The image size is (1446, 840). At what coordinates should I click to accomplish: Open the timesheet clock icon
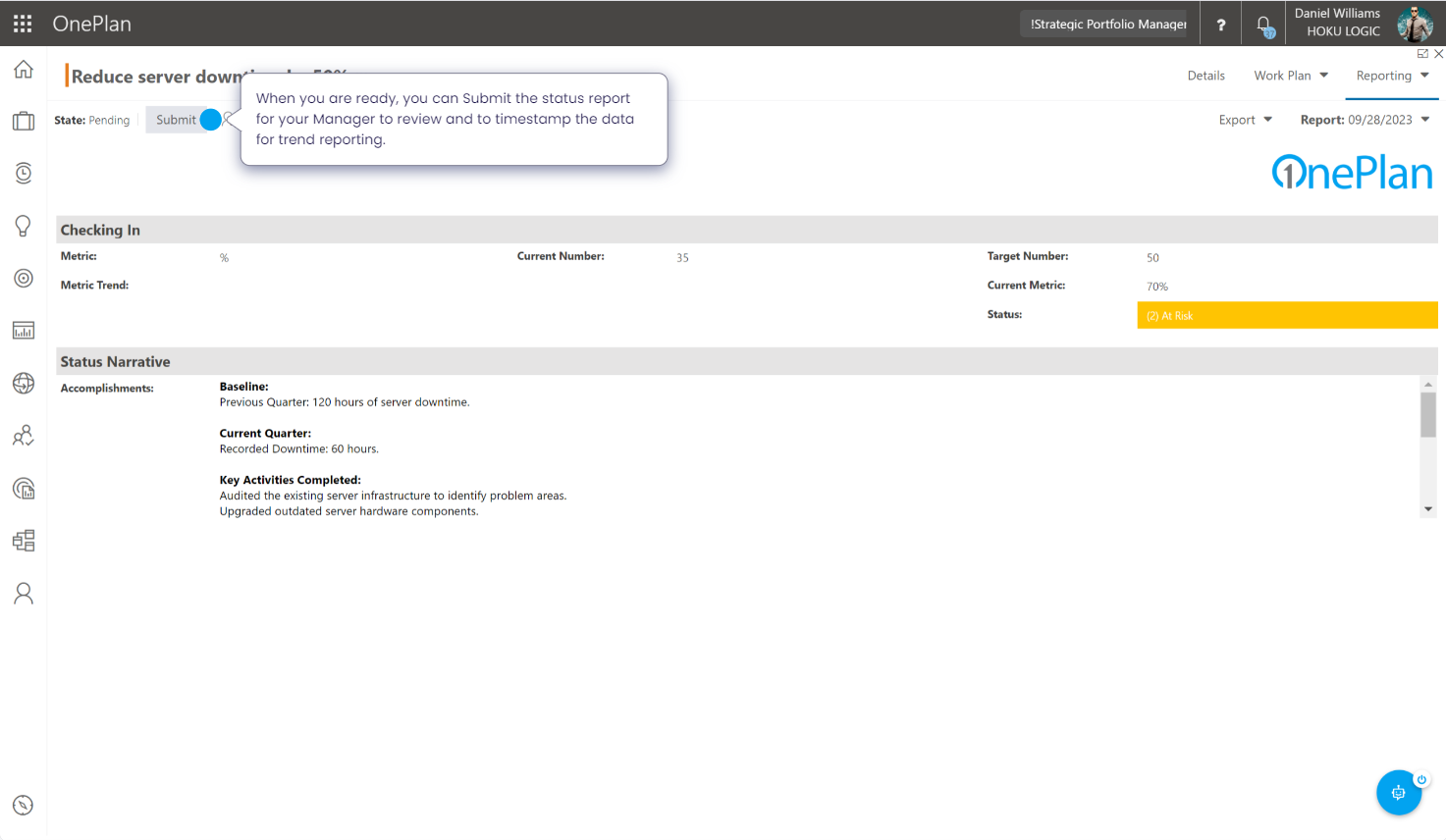[x=24, y=174]
